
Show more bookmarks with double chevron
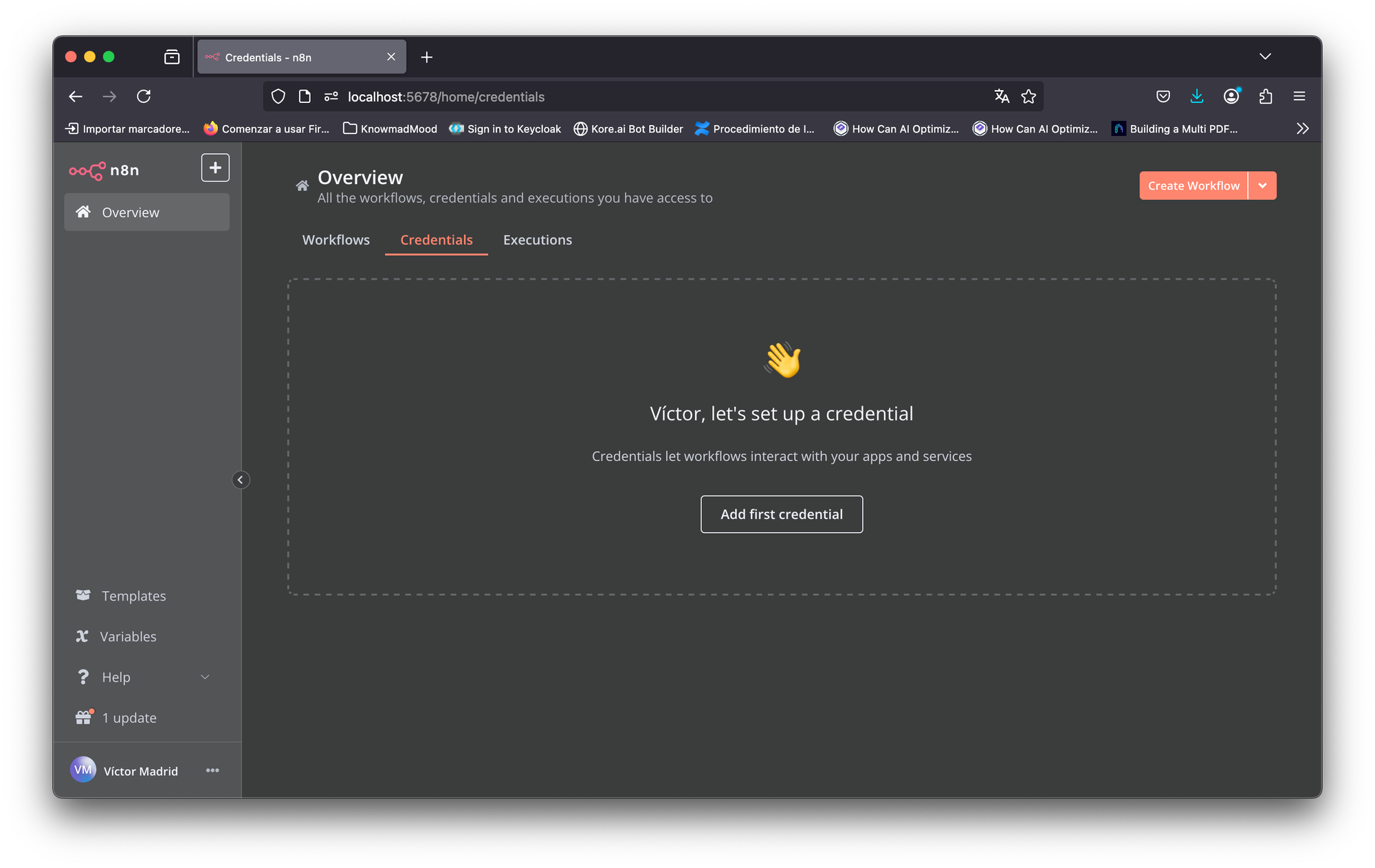[1302, 129]
